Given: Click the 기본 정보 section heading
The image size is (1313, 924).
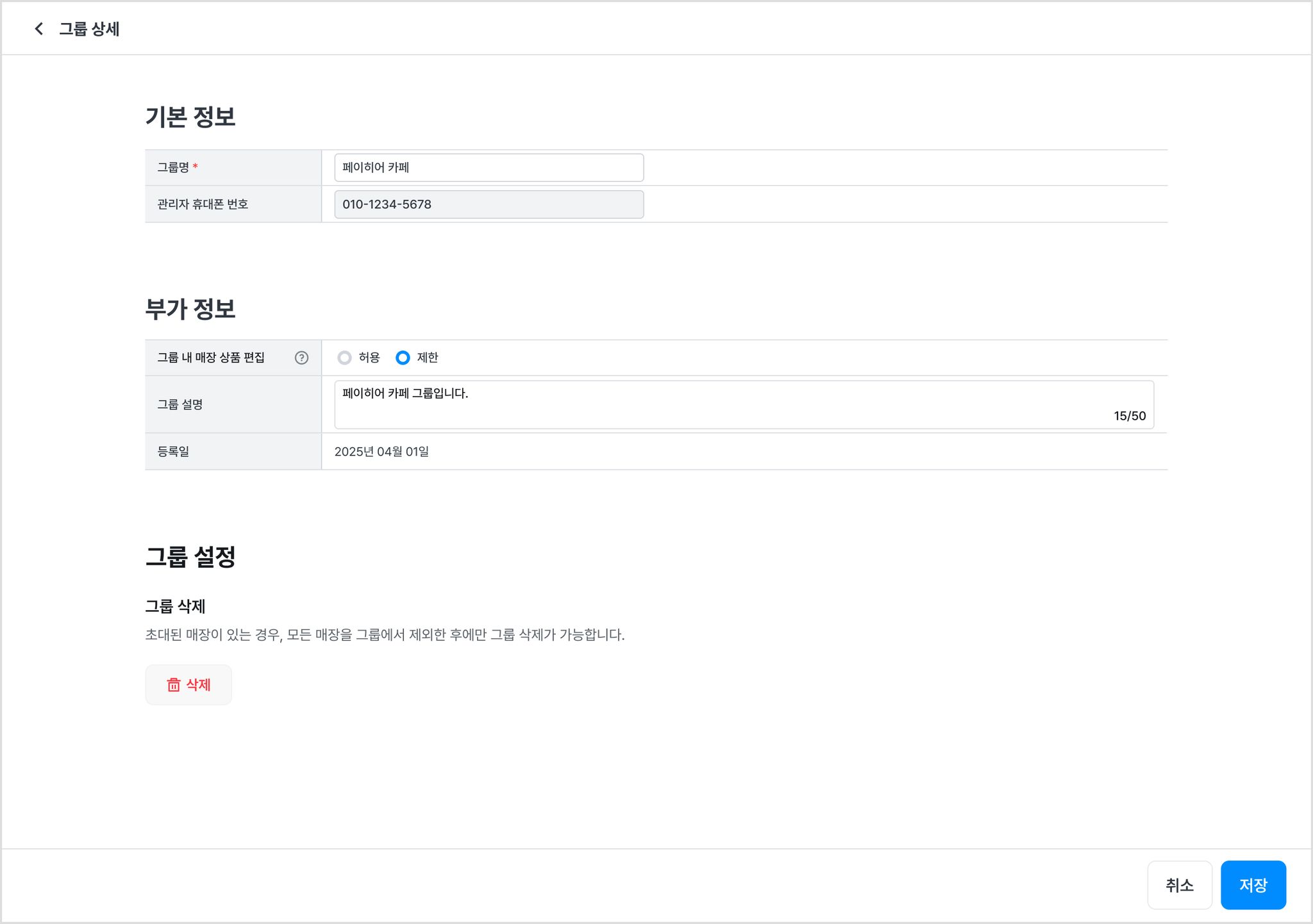Looking at the screenshot, I should coord(190,117).
